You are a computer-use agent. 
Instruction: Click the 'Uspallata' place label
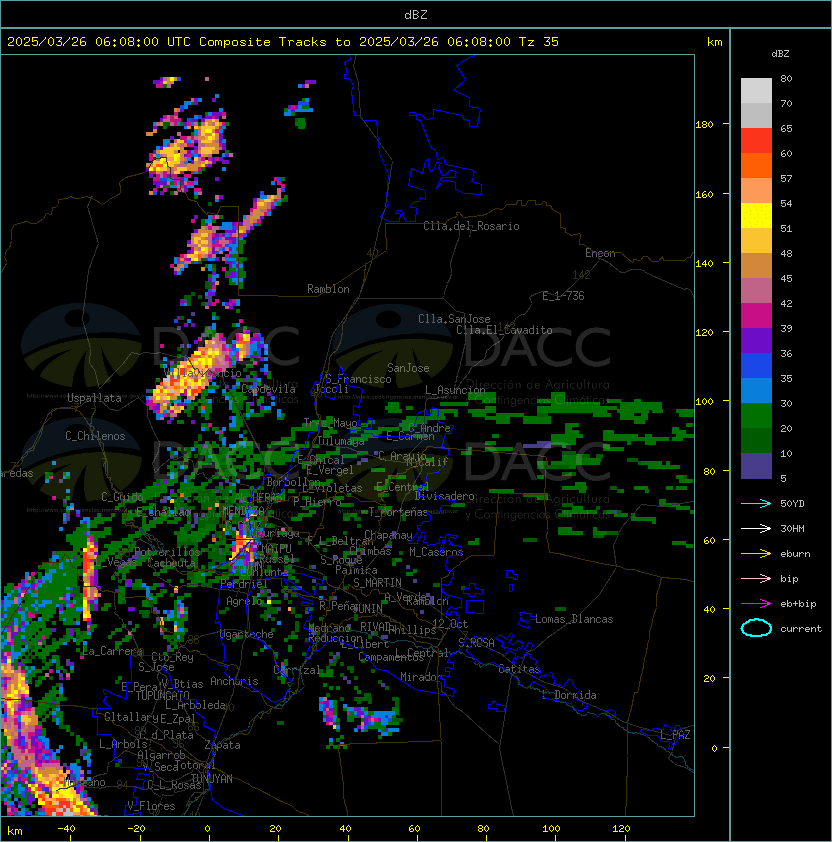click(94, 398)
